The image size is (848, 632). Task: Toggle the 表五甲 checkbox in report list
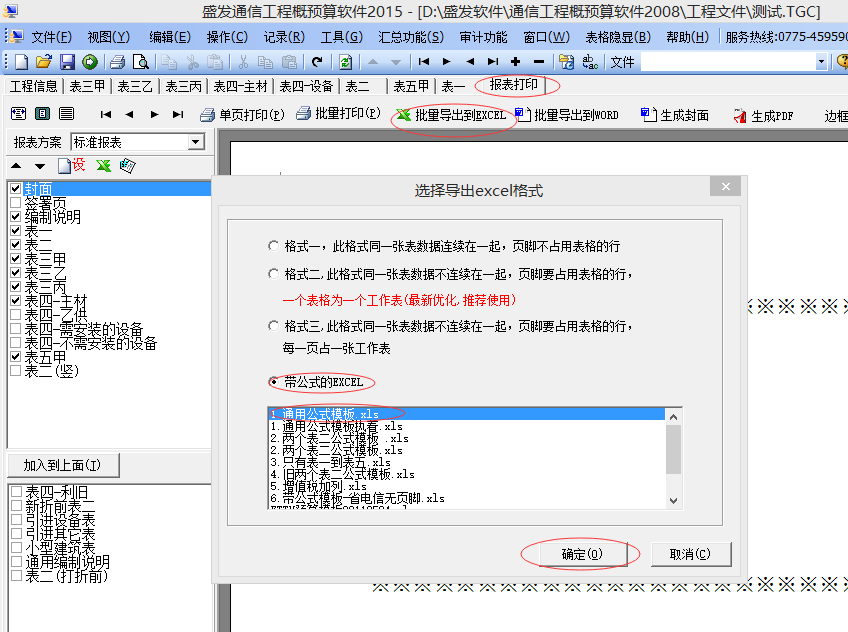(16, 357)
